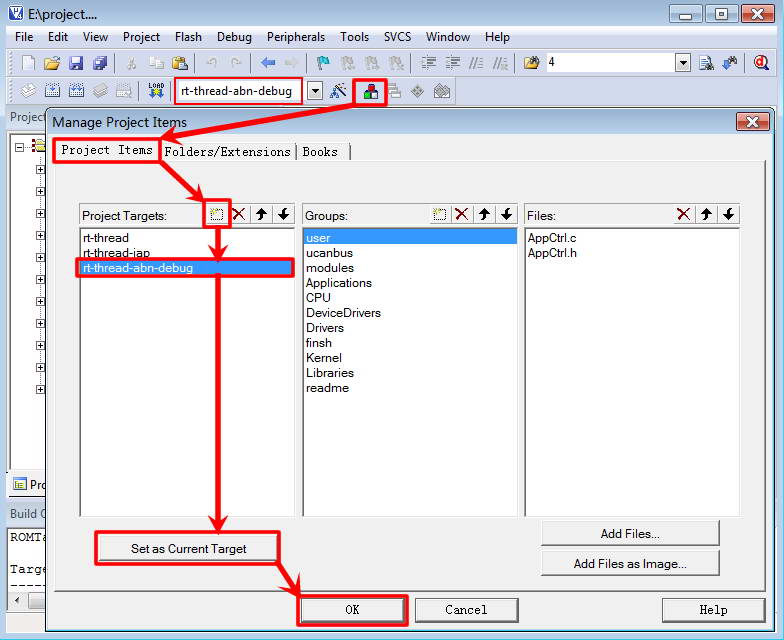Open the target selection dropdown arrow

click(x=315, y=91)
